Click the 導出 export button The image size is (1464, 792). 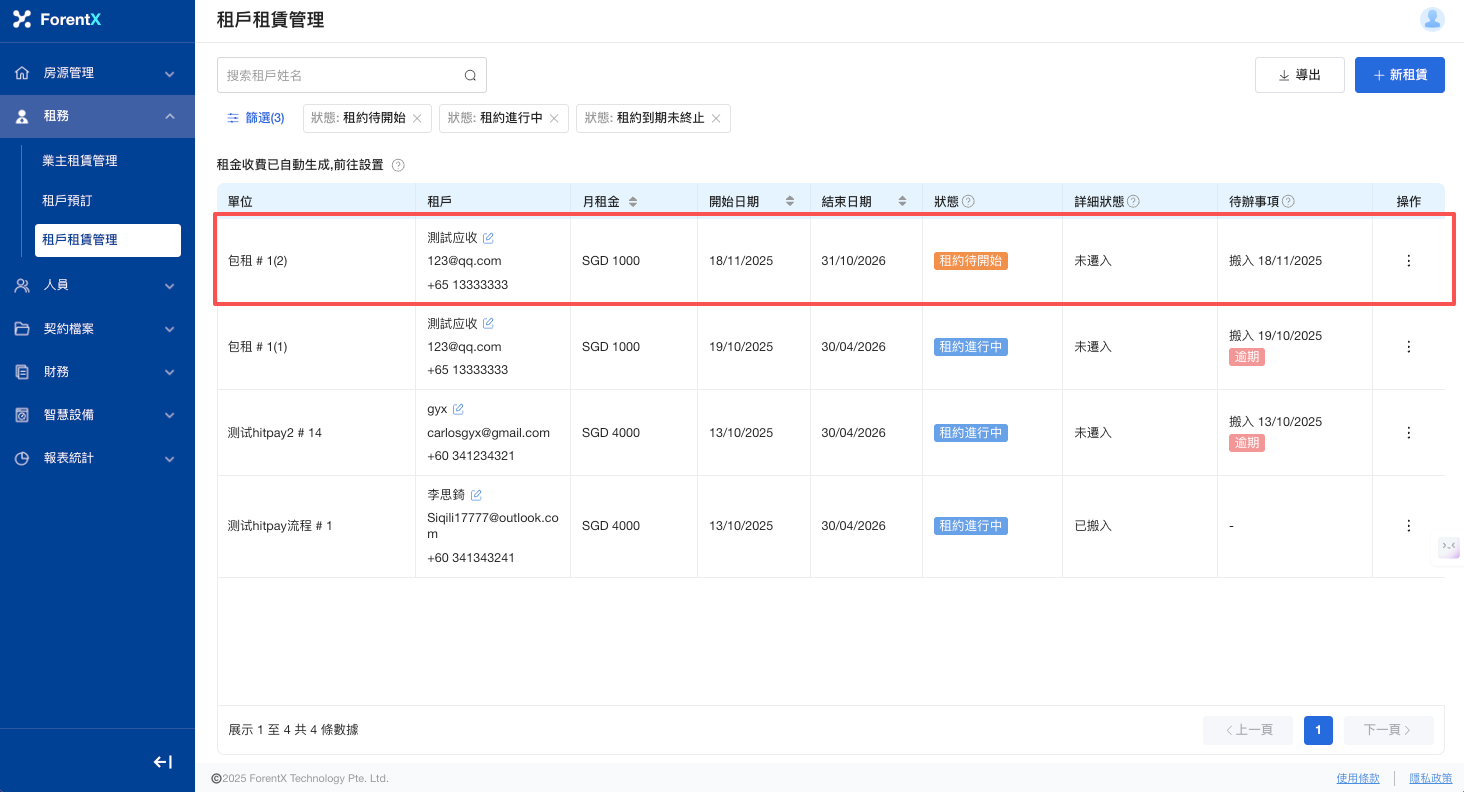[x=1299, y=75]
